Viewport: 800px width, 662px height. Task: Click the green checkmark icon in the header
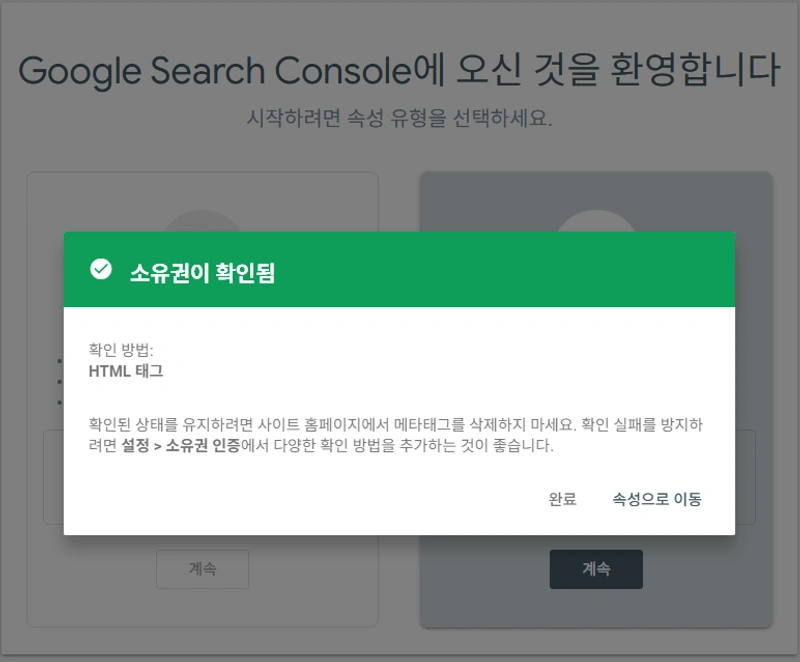(x=101, y=269)
